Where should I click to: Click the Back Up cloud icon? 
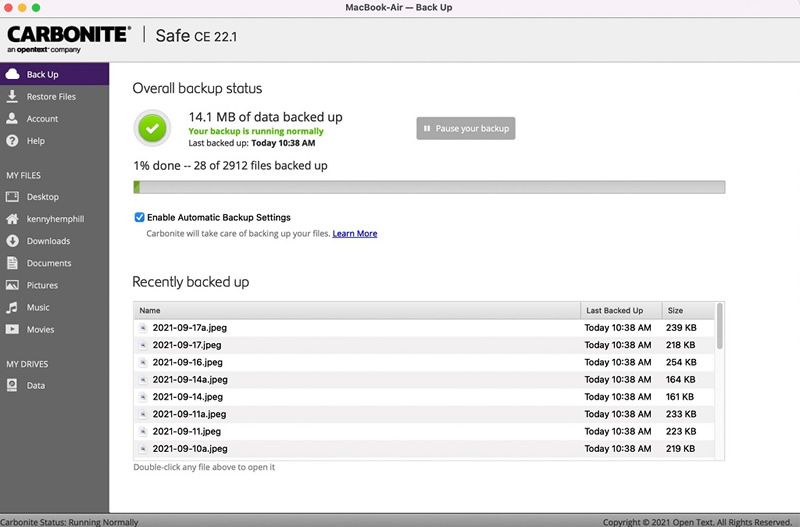[12, 74]
